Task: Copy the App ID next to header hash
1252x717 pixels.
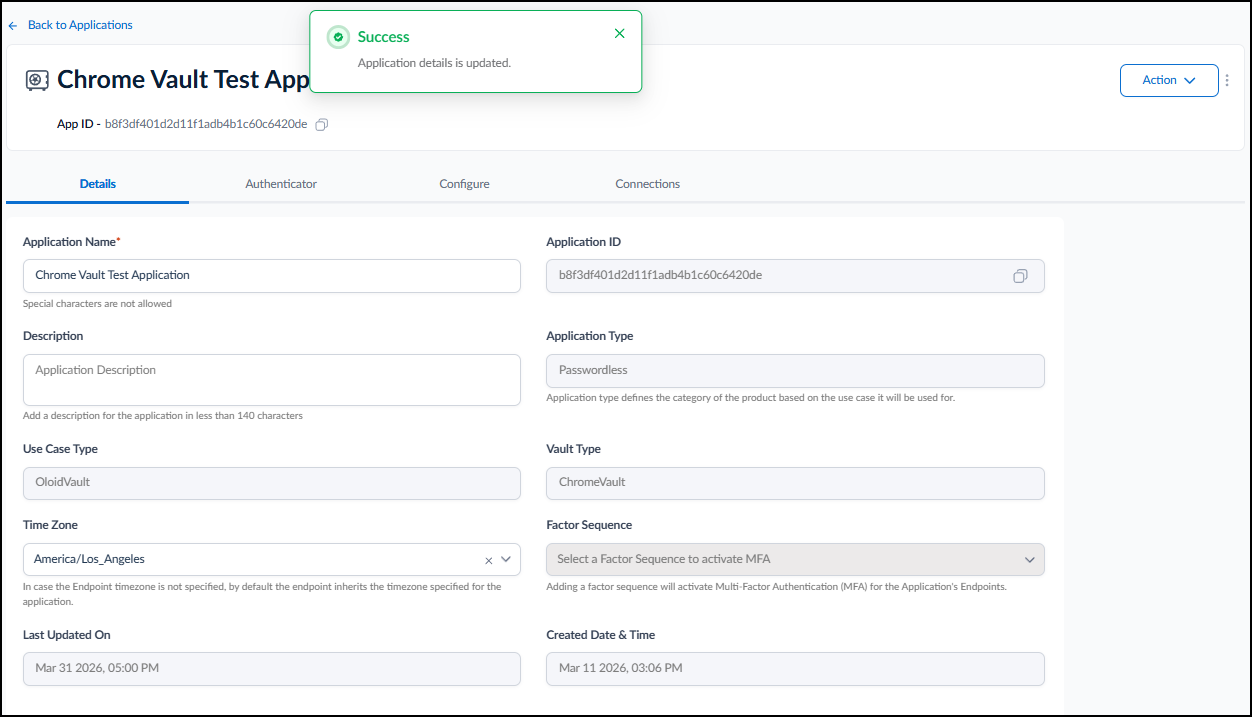Action: coord(322,125)
